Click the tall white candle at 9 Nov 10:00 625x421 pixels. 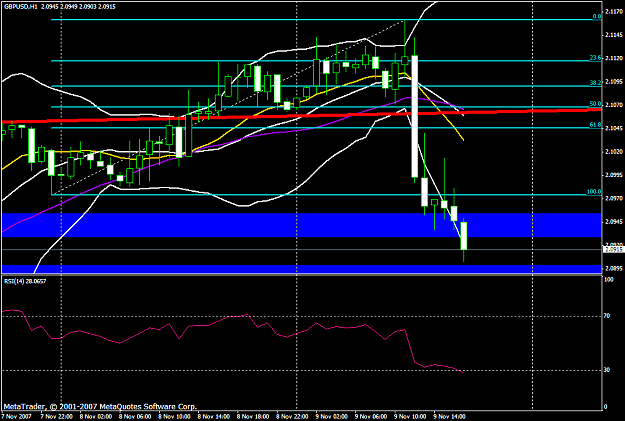(415, 116)
